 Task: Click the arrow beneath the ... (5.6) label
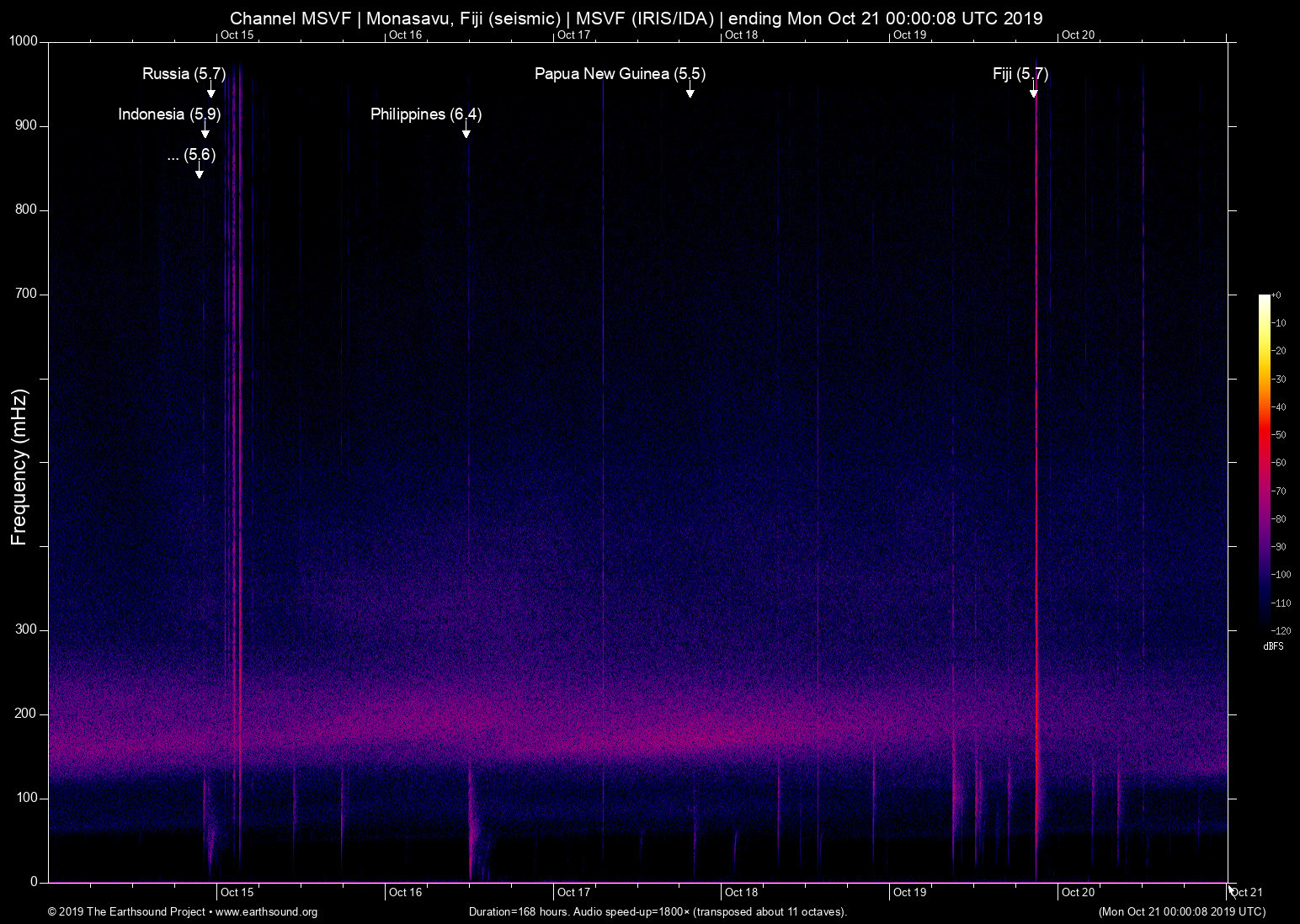click(x=200, y=173)
